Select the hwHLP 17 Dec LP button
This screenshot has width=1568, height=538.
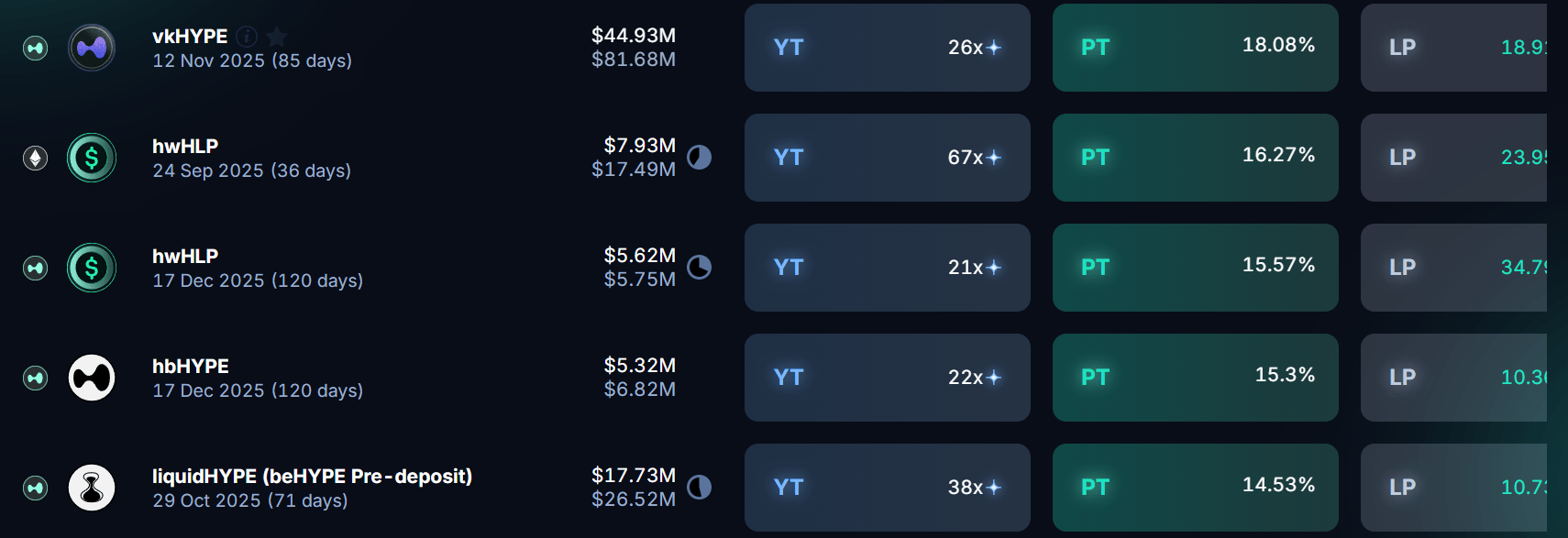click(1453, 268)
